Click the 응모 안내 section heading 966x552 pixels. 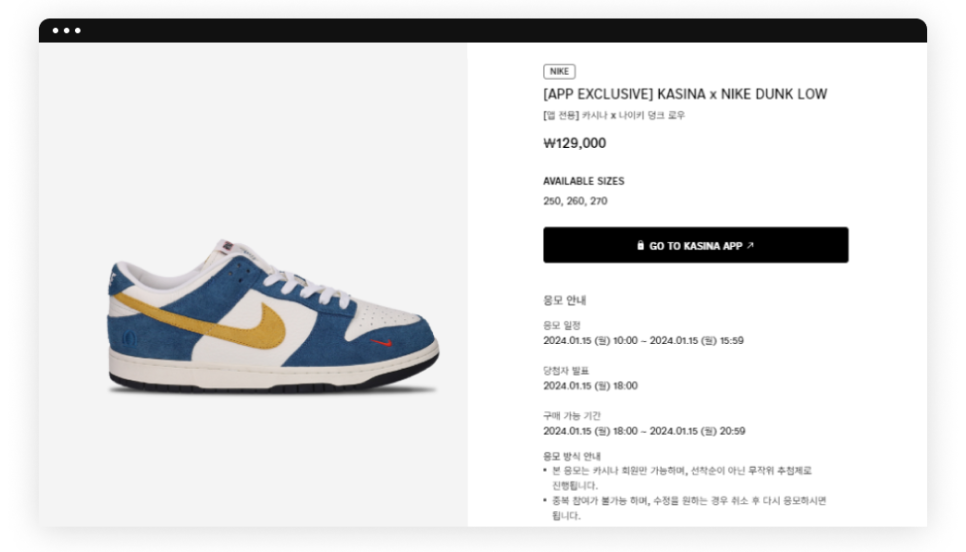pyautogui.click(x=564, y=300)
